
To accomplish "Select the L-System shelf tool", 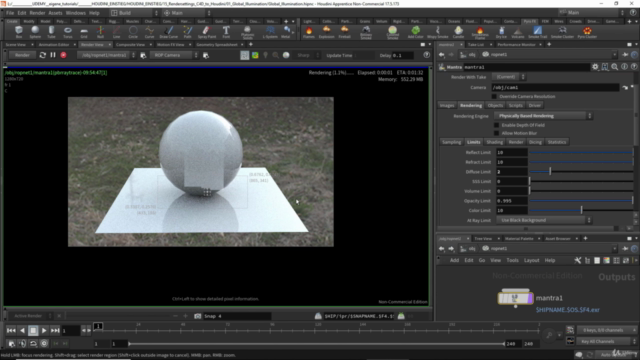I will 270,31.
